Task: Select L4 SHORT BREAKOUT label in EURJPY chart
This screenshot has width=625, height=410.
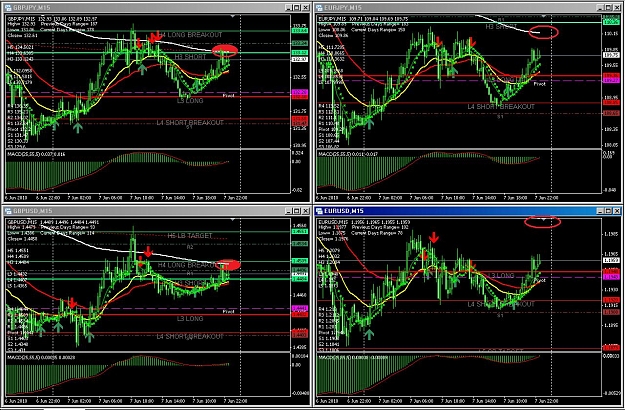Action: [501, 107]
